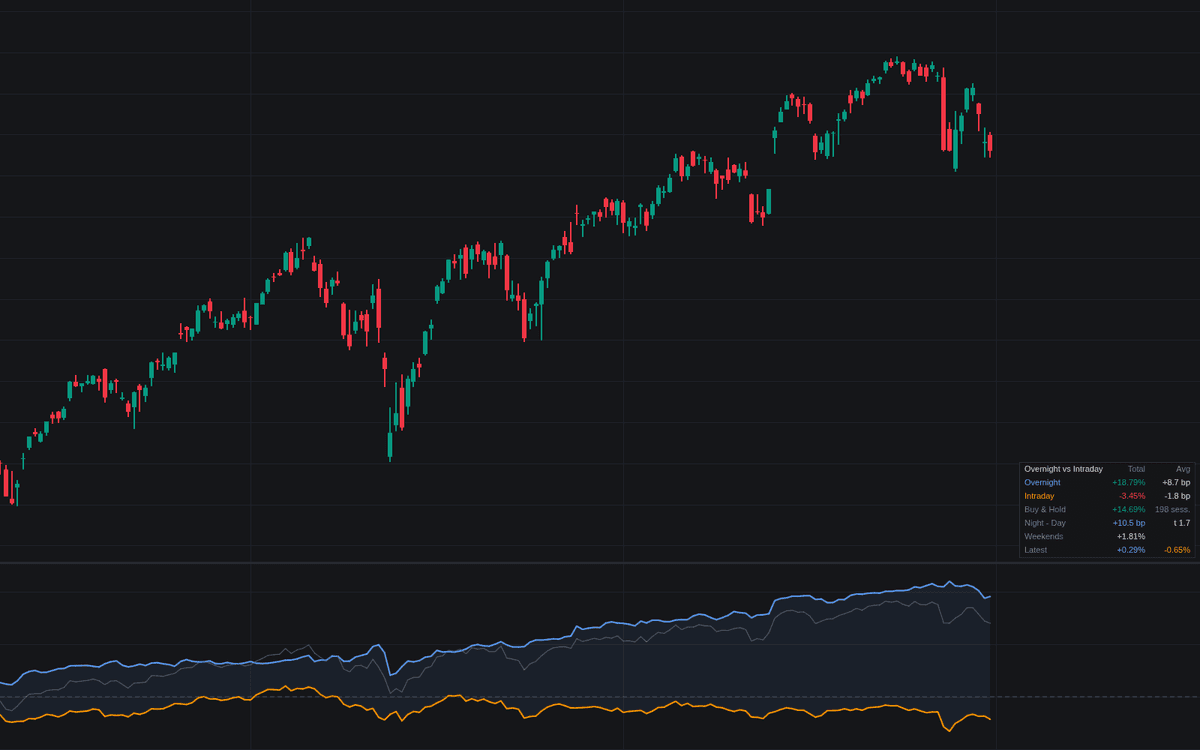Click the 'Night - Day' row label
This screenshot has height=750, width=1200.
(1045, 523)
